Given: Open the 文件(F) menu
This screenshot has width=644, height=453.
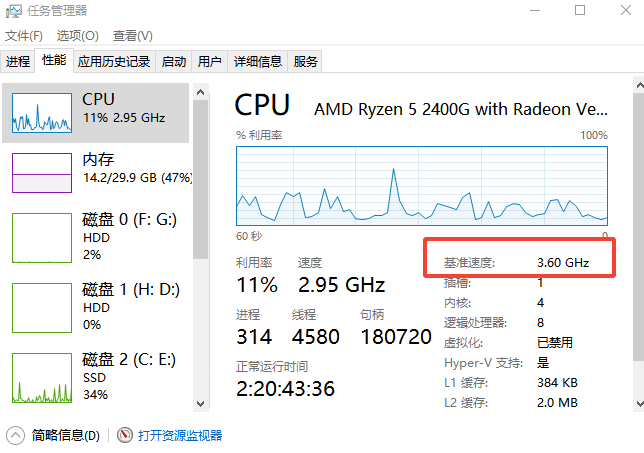Looking at the screenshot, I should coord(23,36).
